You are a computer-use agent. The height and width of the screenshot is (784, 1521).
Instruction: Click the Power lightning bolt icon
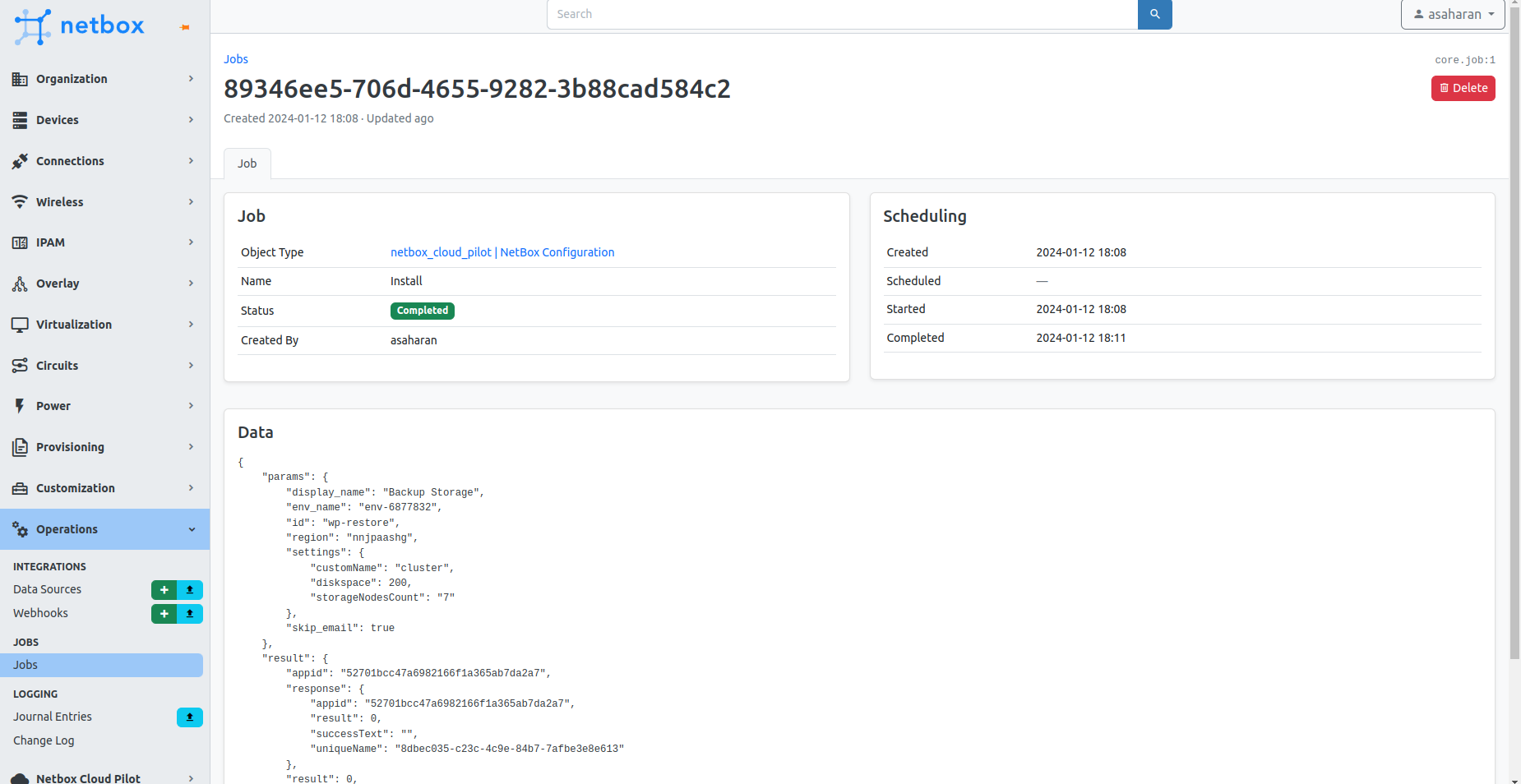coord(20,406)
